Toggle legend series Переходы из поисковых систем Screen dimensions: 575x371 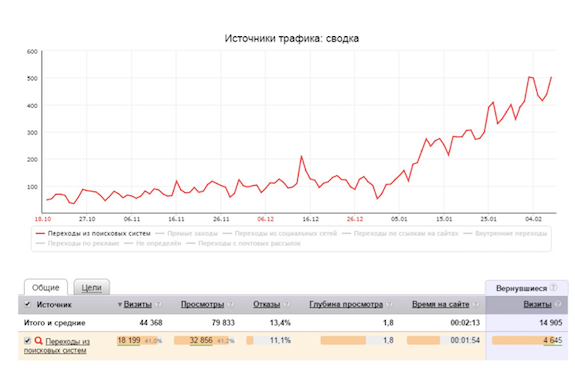93,234
